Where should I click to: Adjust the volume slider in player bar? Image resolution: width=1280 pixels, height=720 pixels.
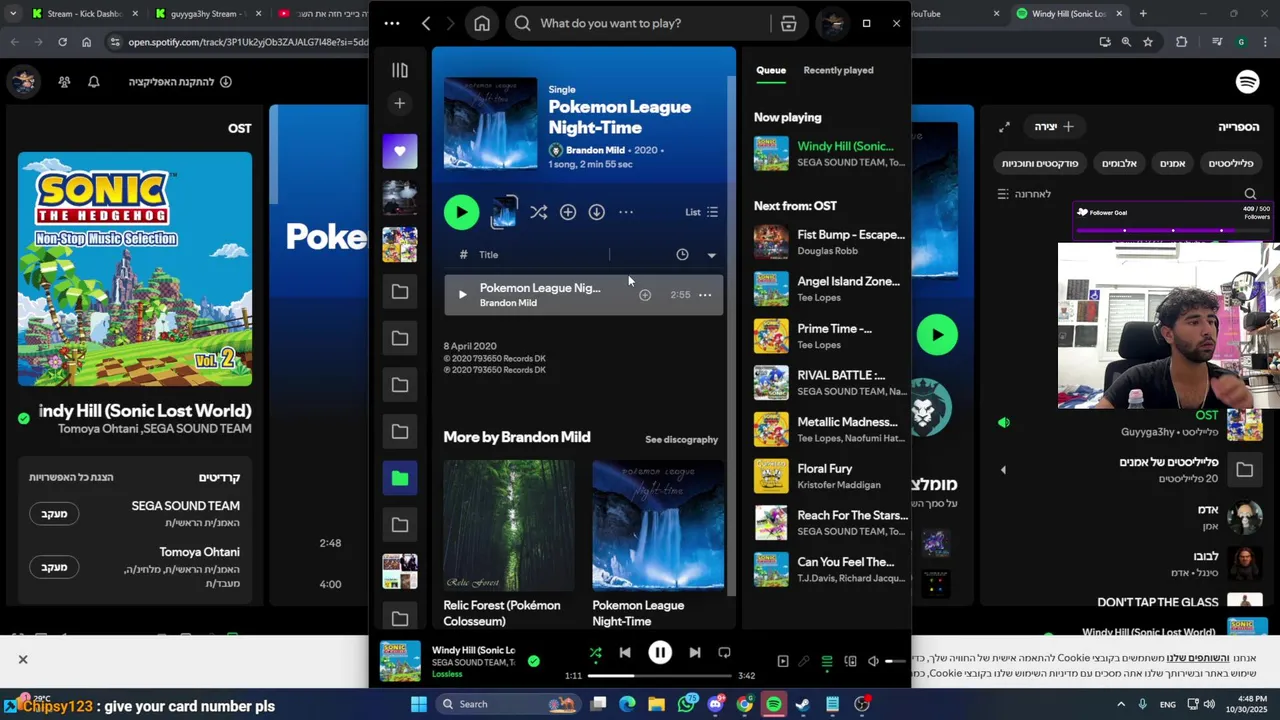895,661
